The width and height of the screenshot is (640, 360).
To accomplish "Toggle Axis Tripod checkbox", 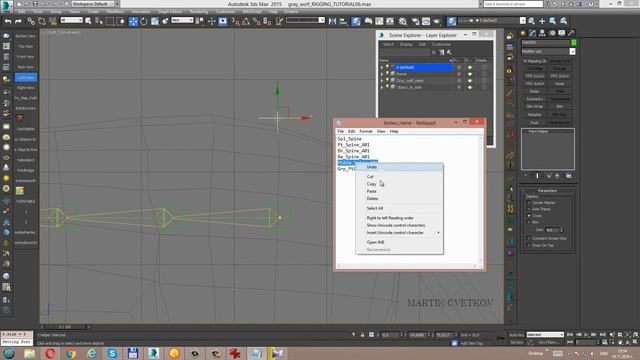I will pyautogui.click(x=529, y=209).
